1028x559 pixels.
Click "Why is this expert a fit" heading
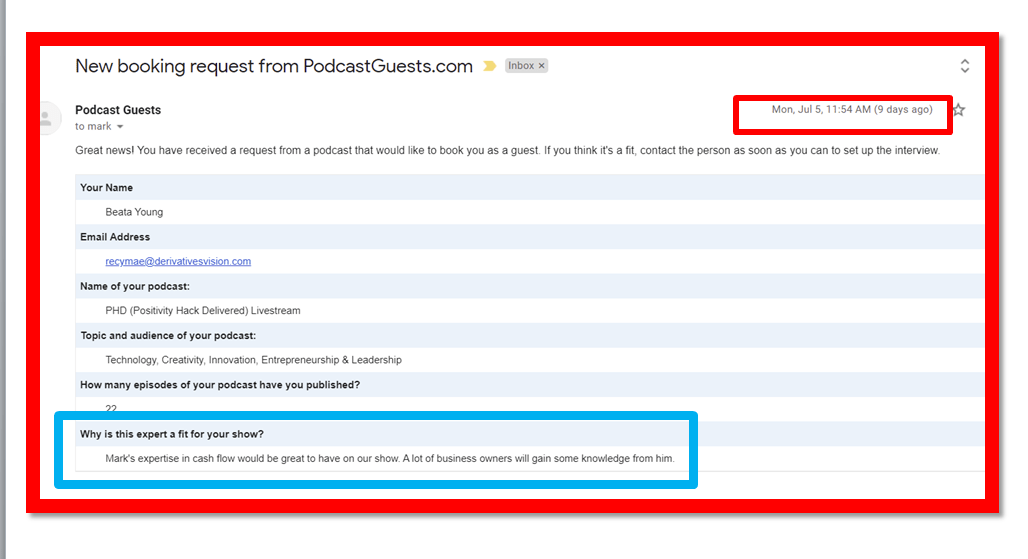[171, 434]
